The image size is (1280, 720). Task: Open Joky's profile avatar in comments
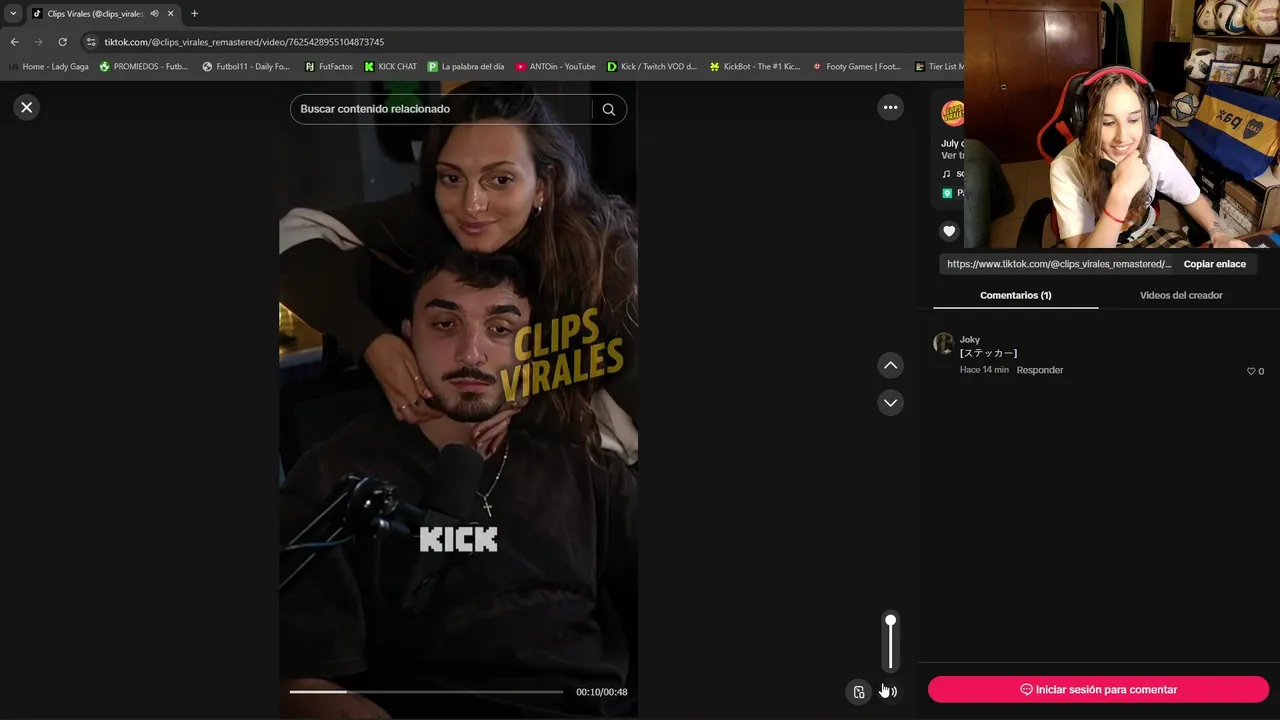point(943,344)
